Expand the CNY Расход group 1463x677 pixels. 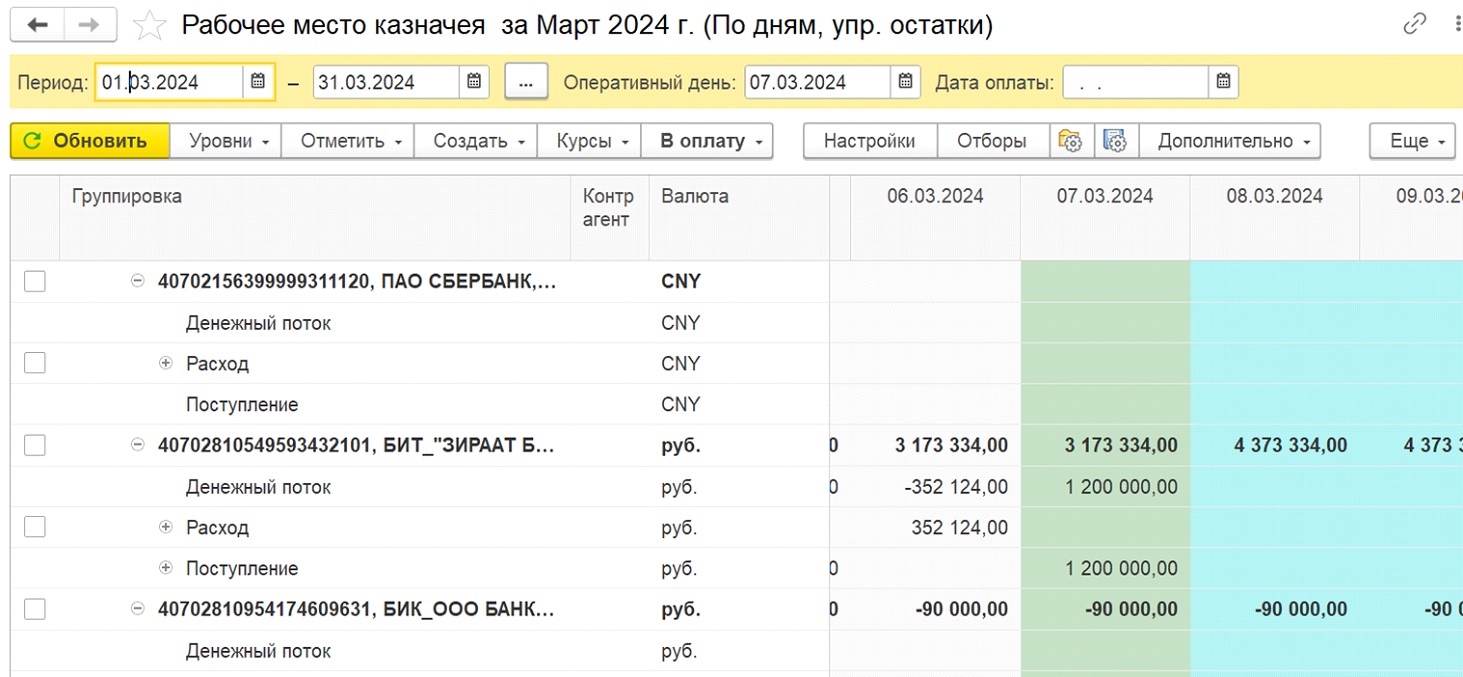166,364
